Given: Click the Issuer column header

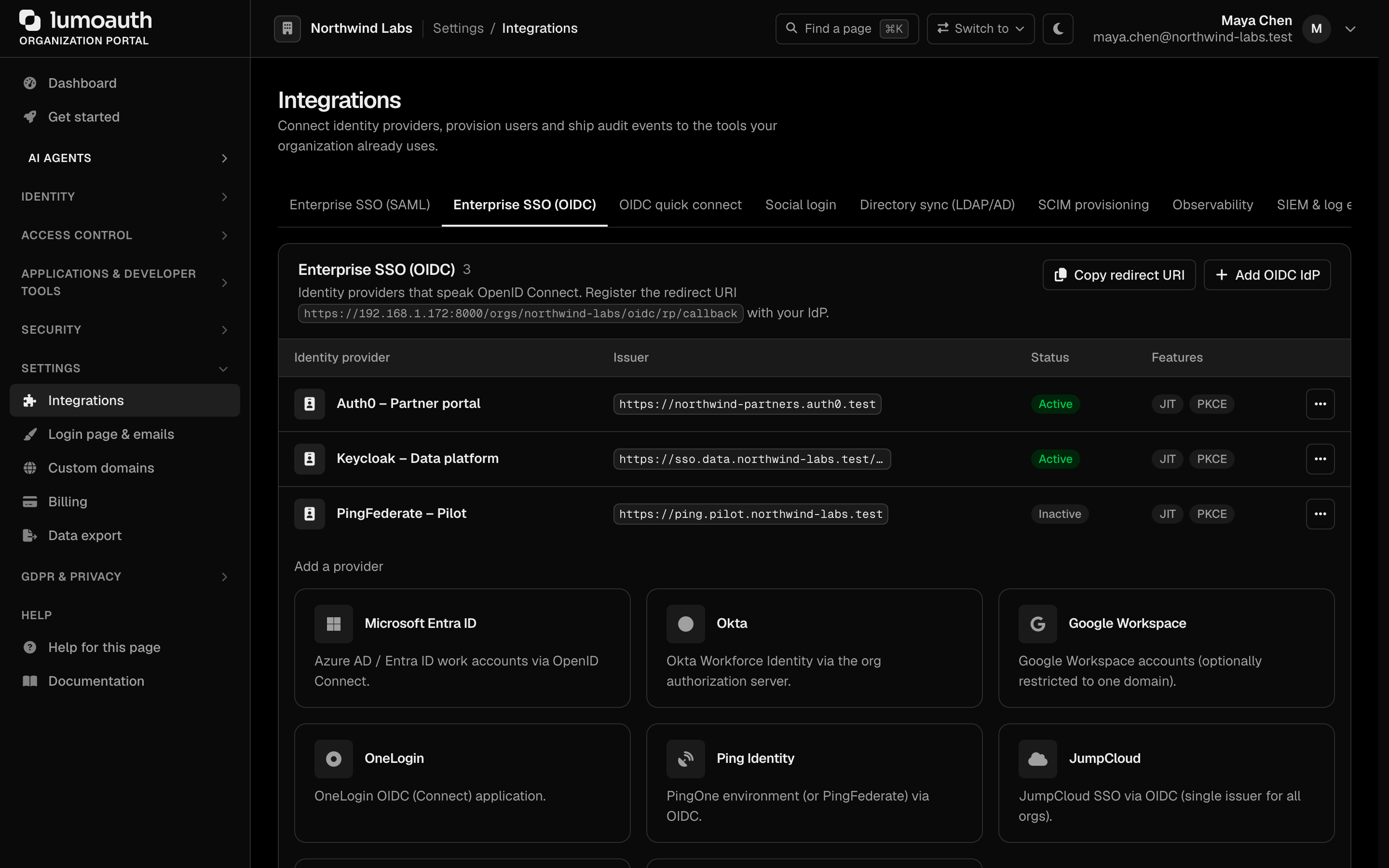Looking at the screenshot, I should [x=630, y=358].
